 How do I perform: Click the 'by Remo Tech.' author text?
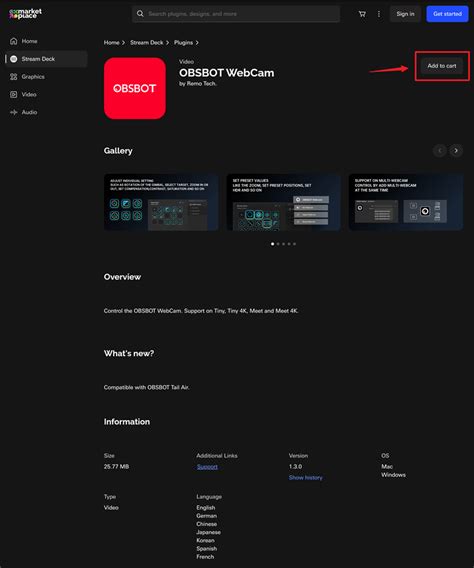198,83
